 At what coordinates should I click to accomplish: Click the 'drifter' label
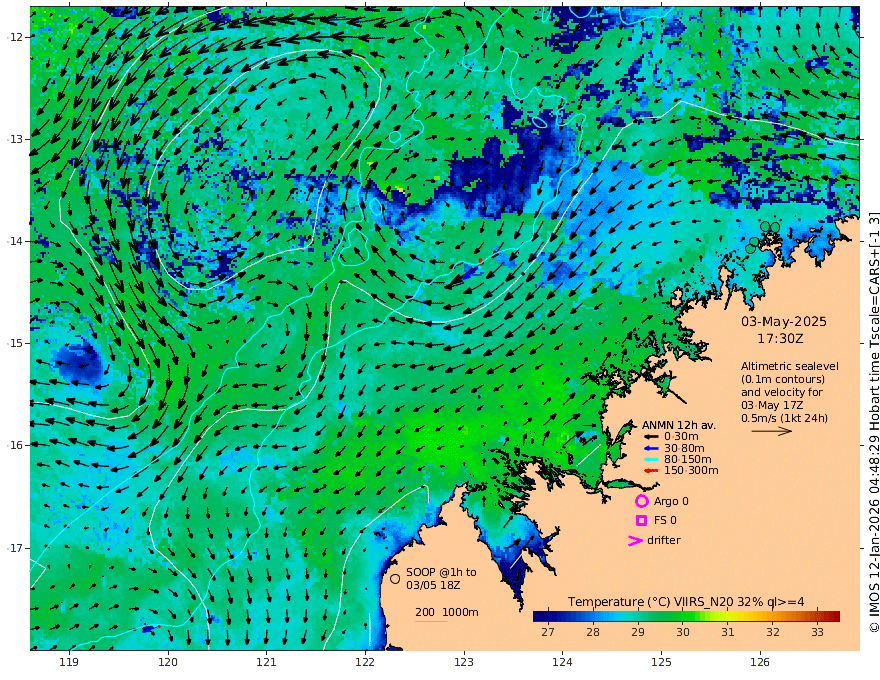(x=664, y=540)
